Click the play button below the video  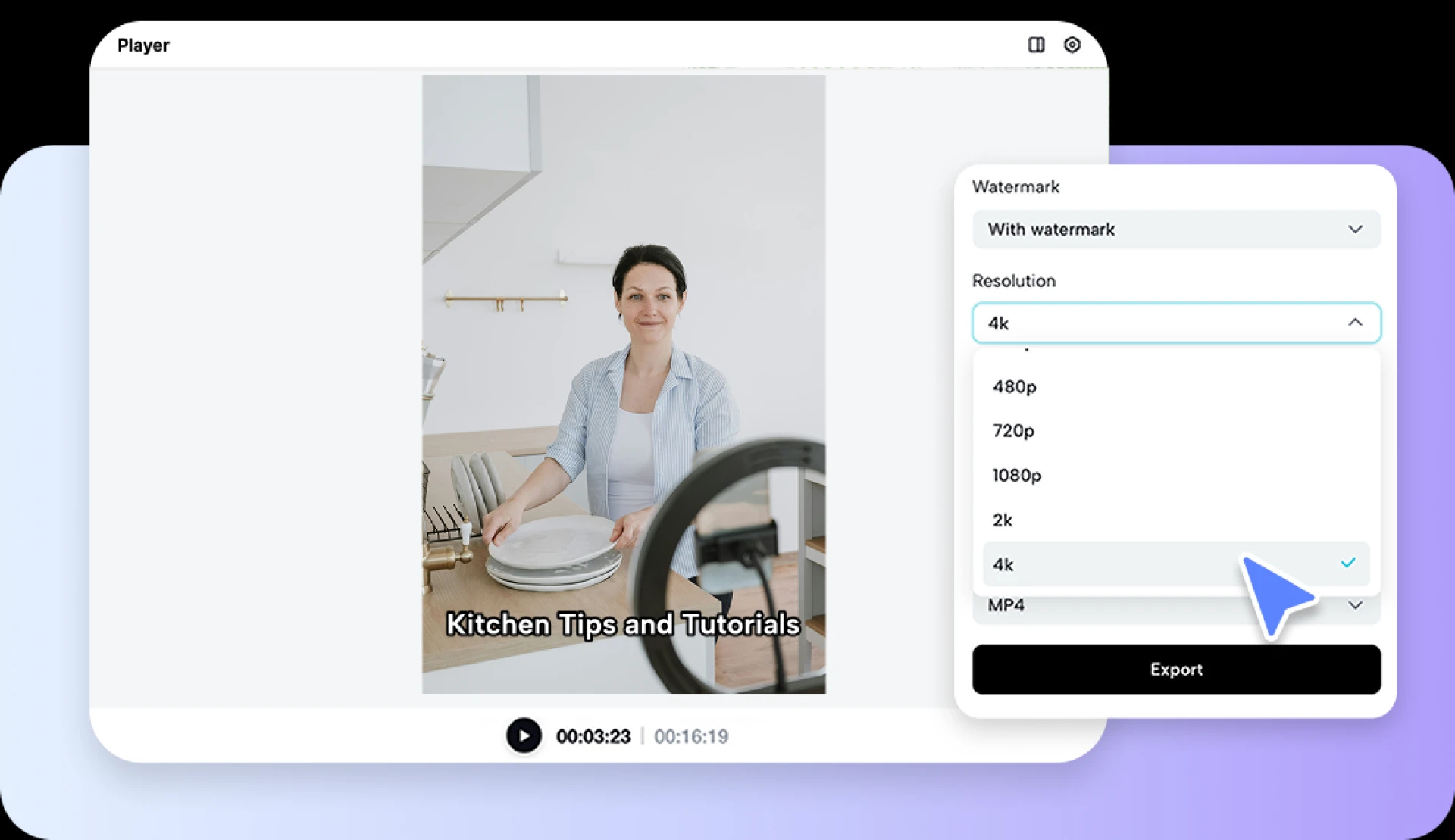pyautogui.click(x=523, y=735)
